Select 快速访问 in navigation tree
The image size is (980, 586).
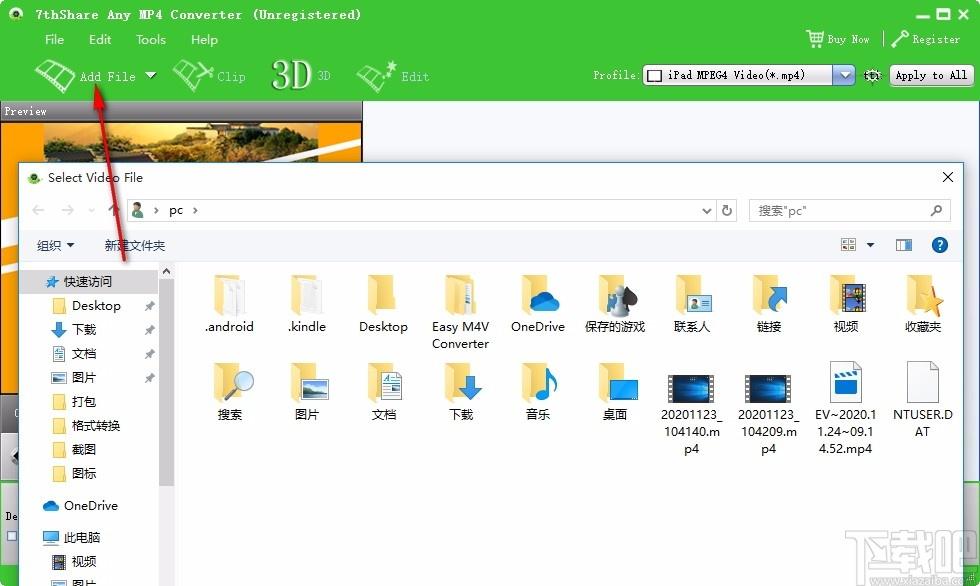click(88, 282)
